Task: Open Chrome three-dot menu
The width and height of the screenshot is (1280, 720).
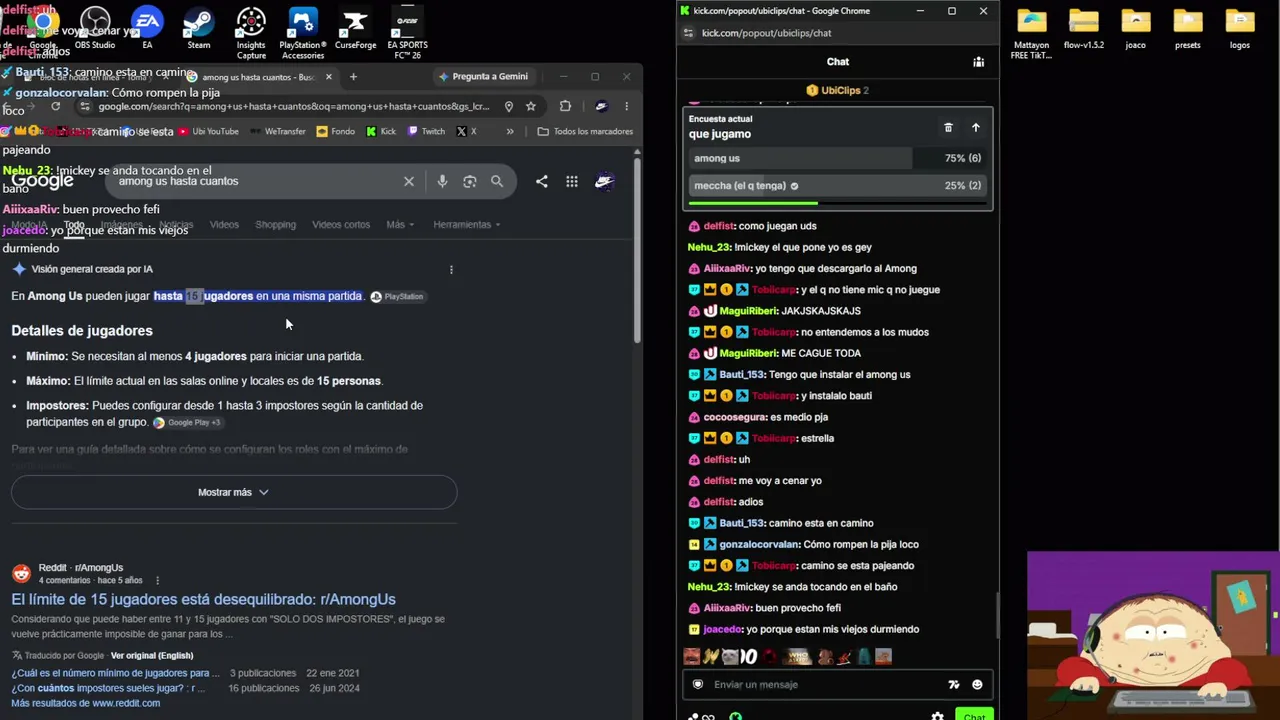Action: [626, 106]
